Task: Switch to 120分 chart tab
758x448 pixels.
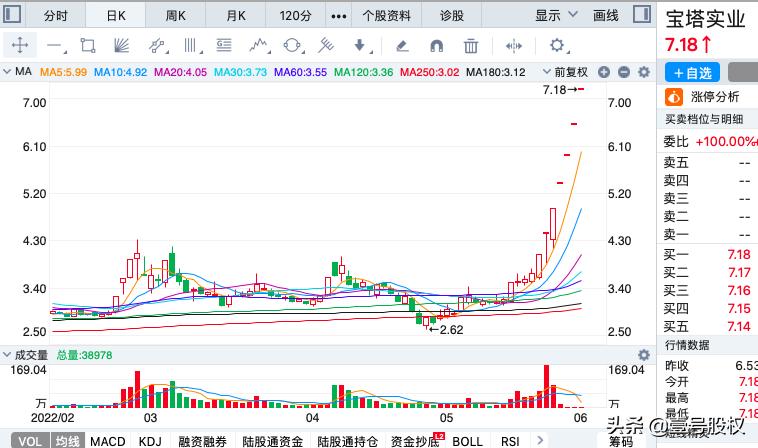Action: (x=295, y=15)
